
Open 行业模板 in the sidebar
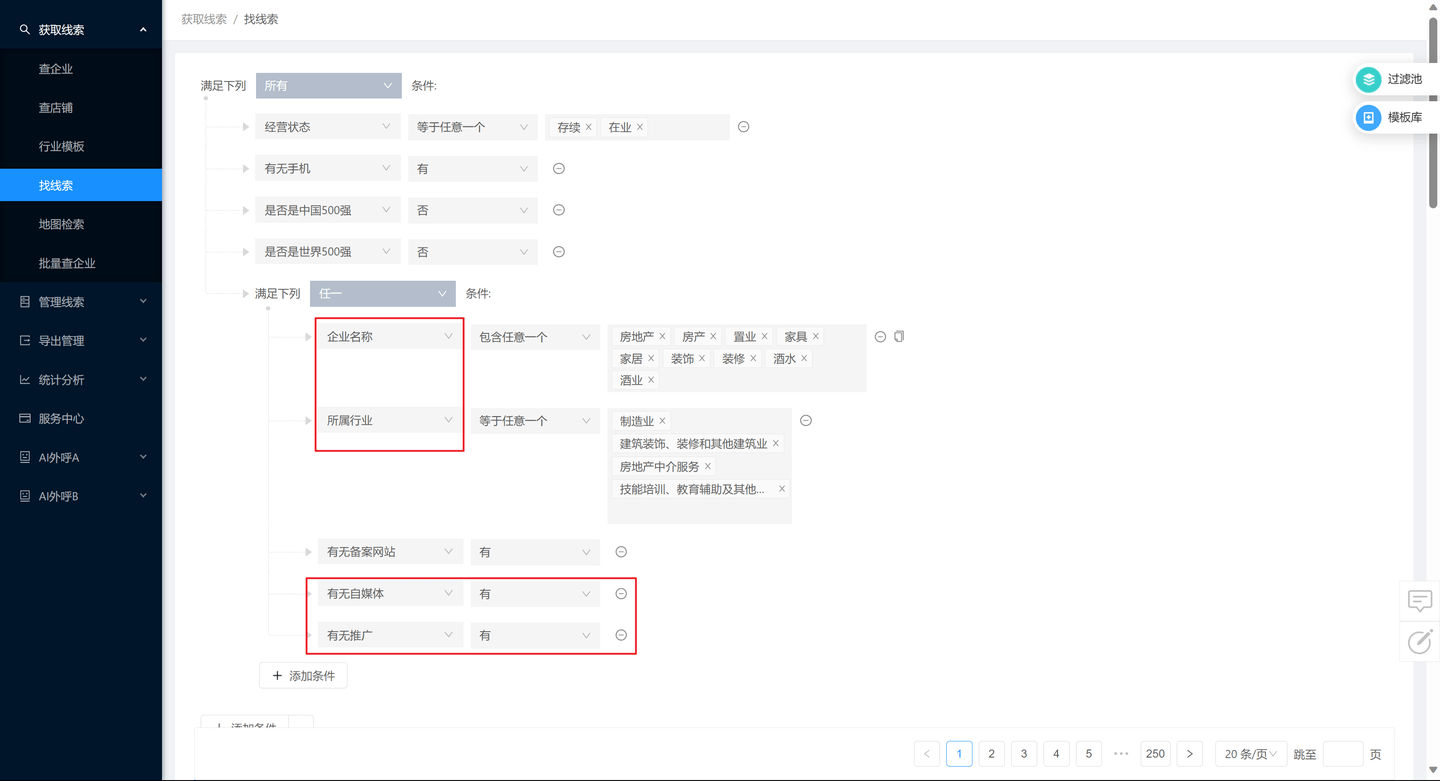click(81, 147)
